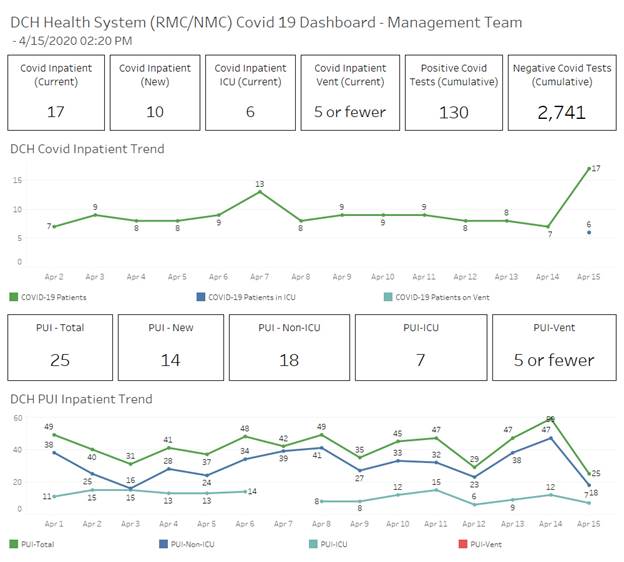
Task: Select the Negative Covid Tests card showing 2,741
Action: (x=562, y=93)
